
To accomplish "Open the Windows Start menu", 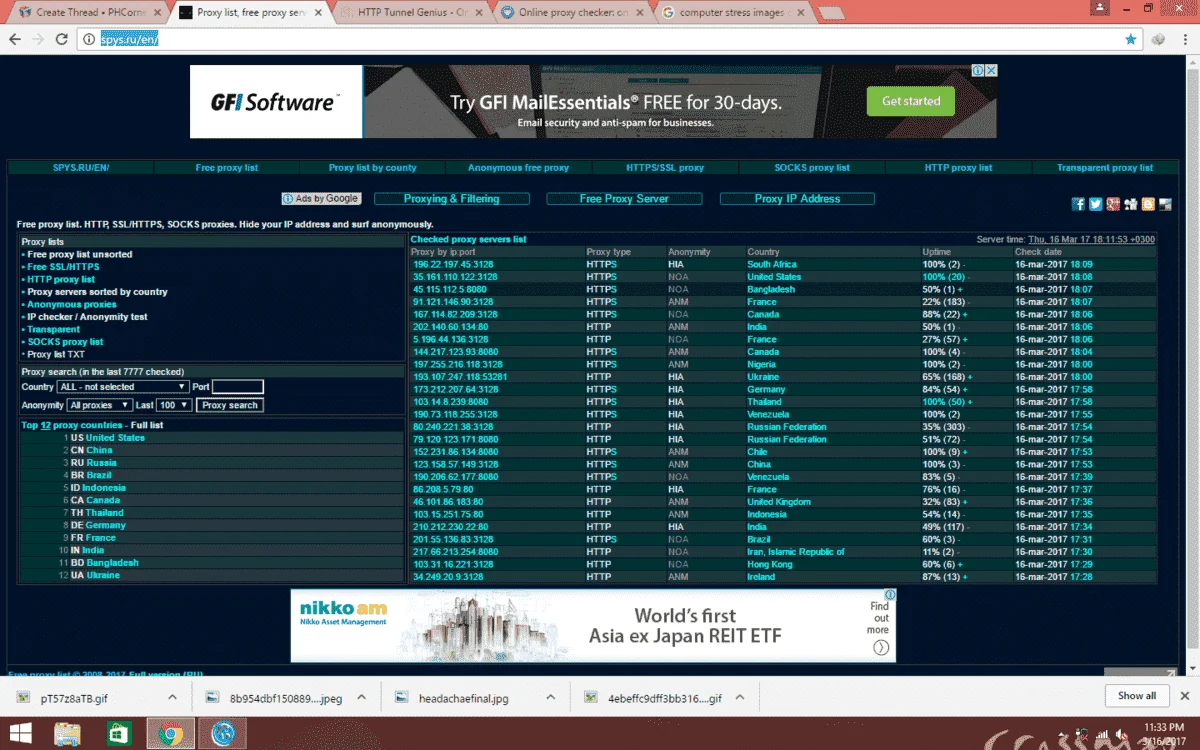I will coord(19,734).
